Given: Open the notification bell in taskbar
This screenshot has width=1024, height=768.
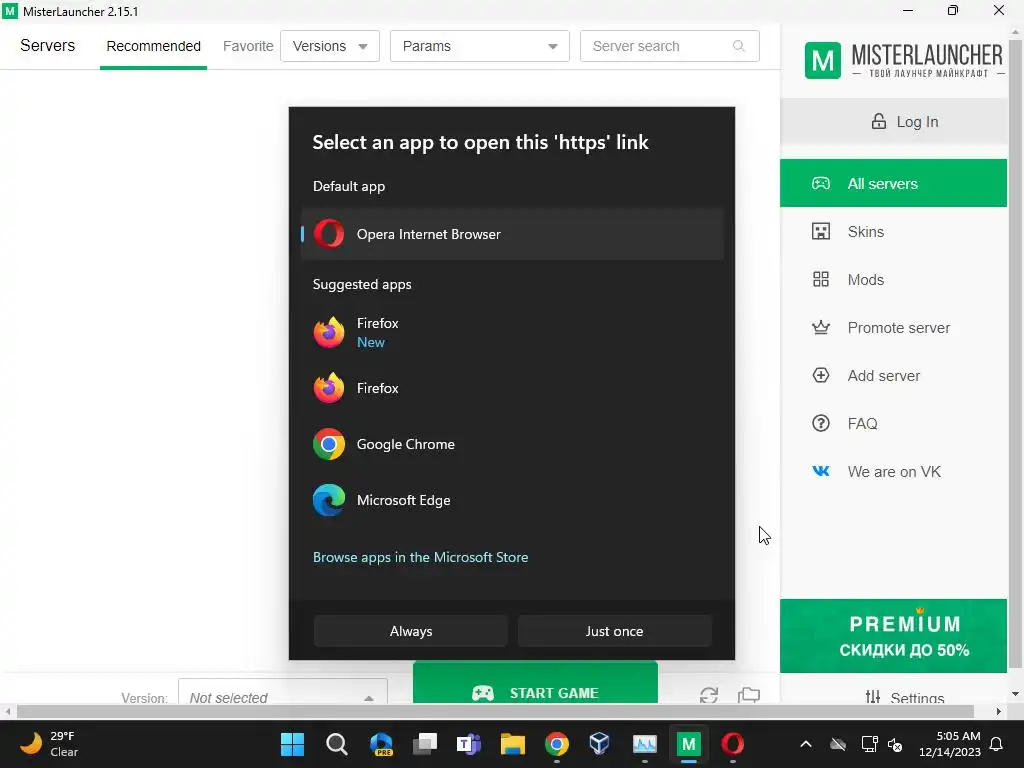Looking at the screenshot, I should 997,744.
